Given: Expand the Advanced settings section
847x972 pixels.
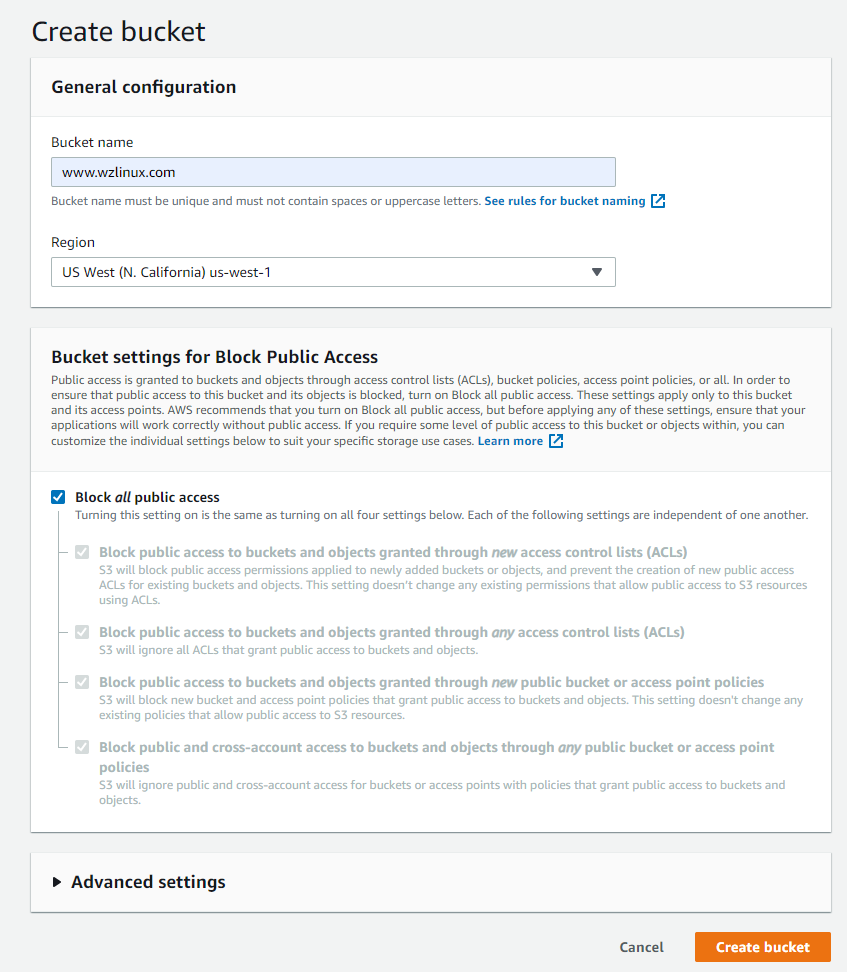Looking at the screenshot, I should [x=148, y=882].
